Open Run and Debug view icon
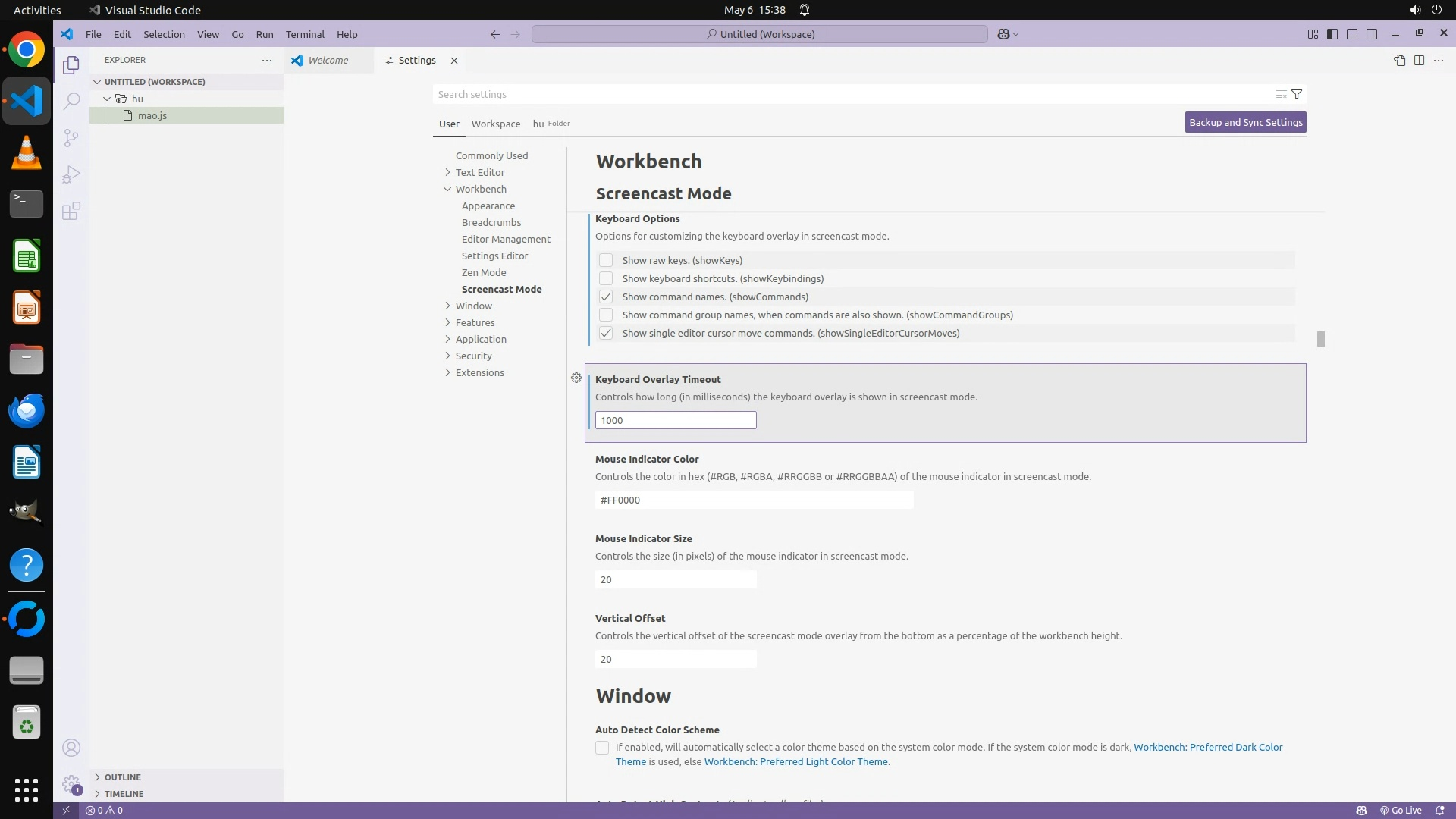Image resolution: width=1456 pixels, height=819 pixels. pos(71,174)
